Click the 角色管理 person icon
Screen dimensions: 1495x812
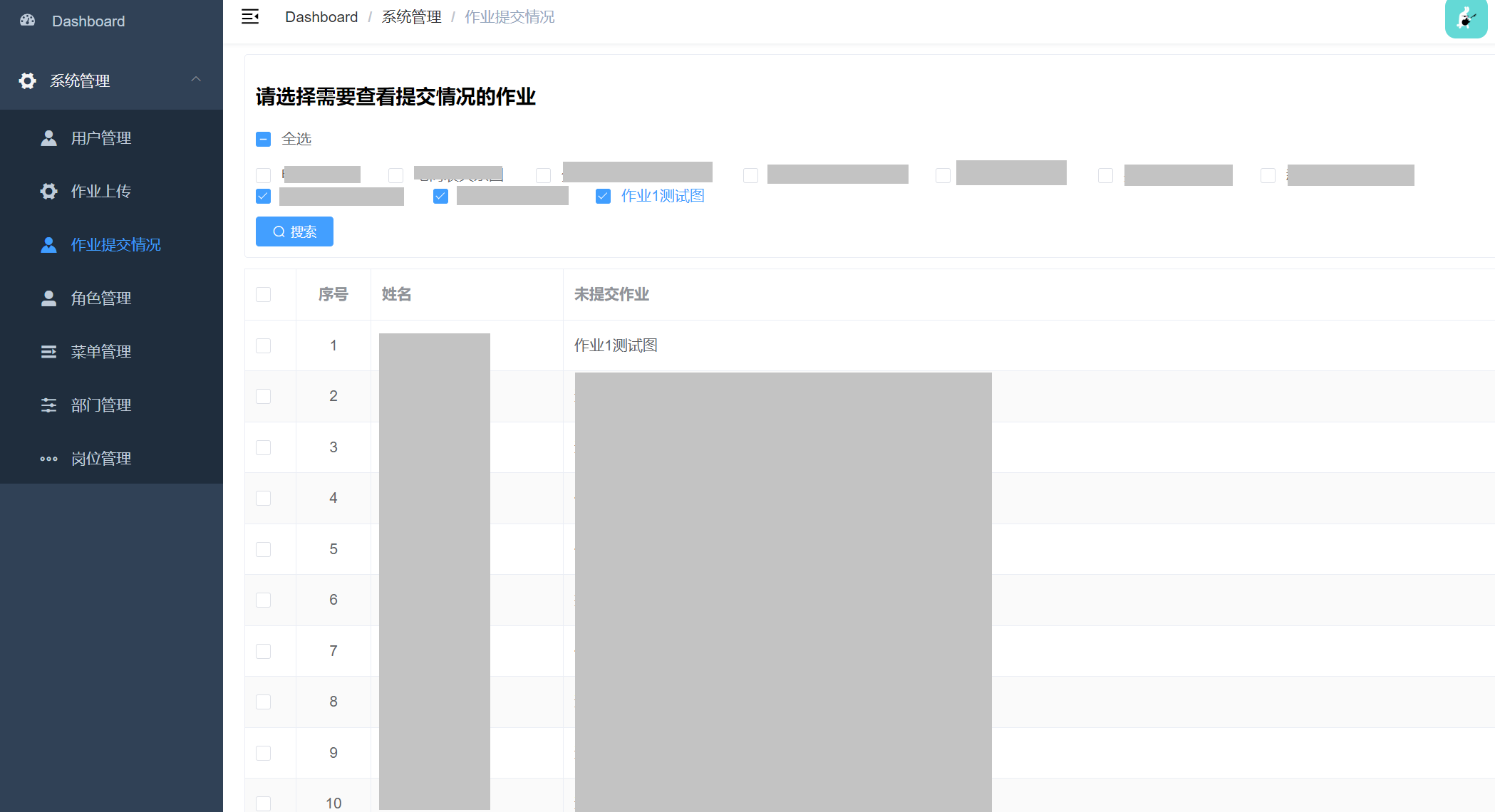click(48, 298)
